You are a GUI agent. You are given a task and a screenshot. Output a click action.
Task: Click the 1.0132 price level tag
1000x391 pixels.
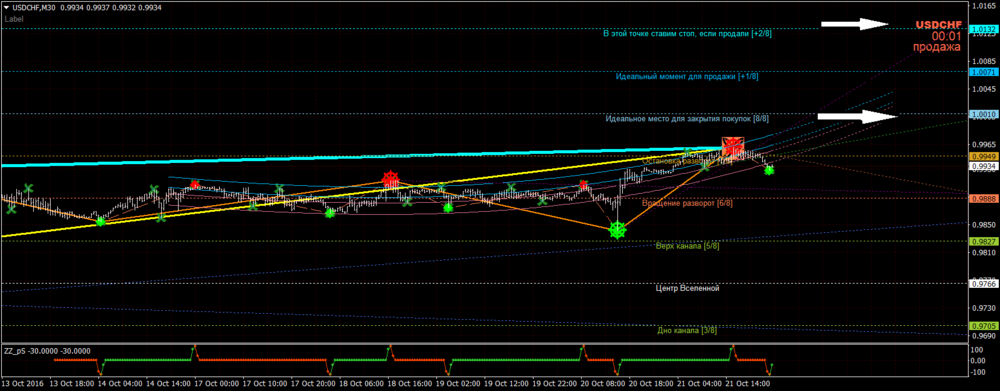pyautogui.click(x=983, y=29)
